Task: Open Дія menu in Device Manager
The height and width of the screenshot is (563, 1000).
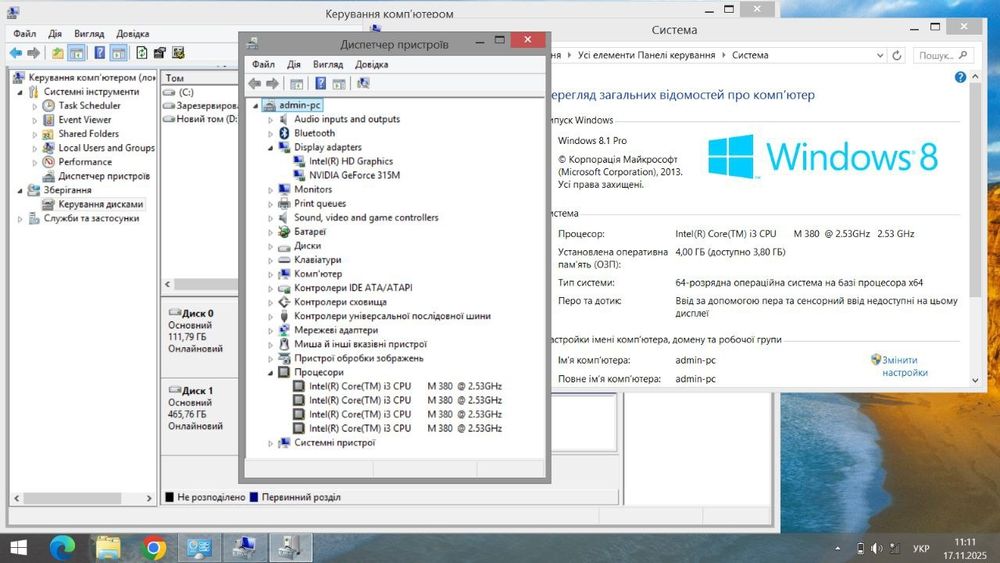Action: [293, 64]
